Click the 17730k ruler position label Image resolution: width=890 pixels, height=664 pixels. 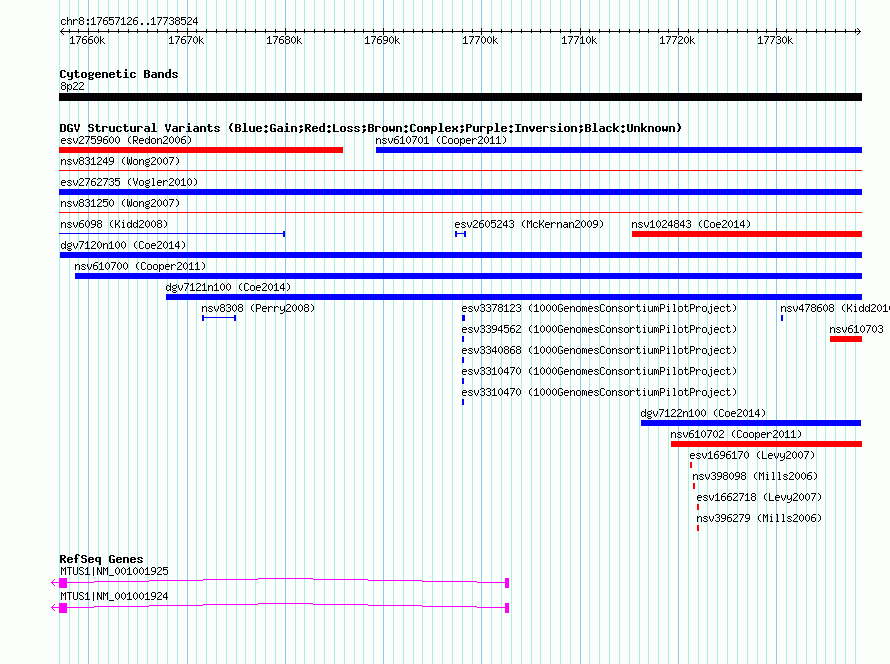[x=775, y=40]
